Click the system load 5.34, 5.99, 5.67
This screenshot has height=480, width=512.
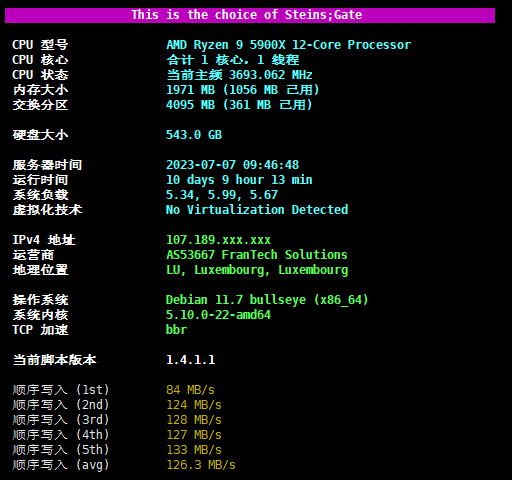tap(222, 195)
